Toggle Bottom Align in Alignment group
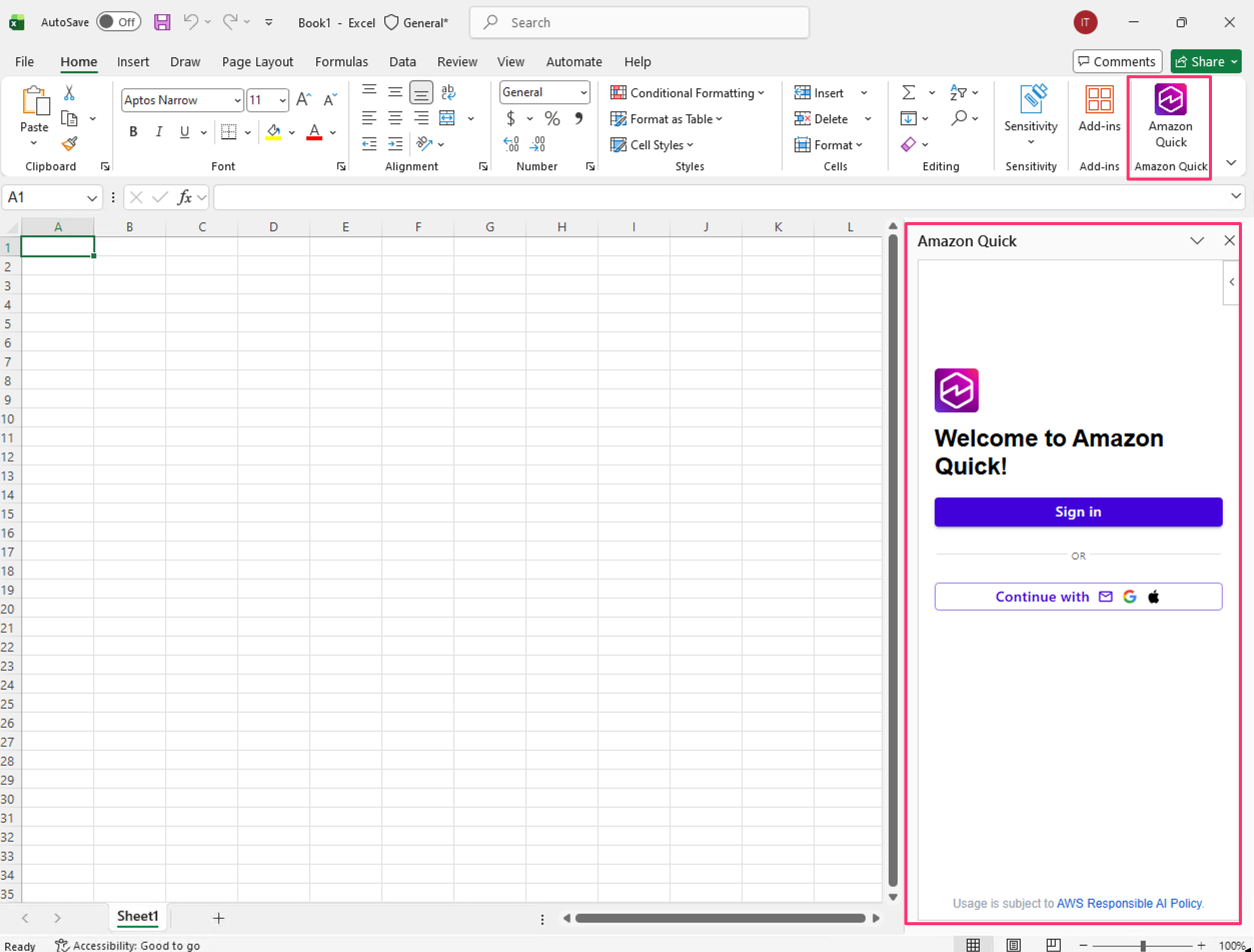1254x952 pixels. click(421, 93)
